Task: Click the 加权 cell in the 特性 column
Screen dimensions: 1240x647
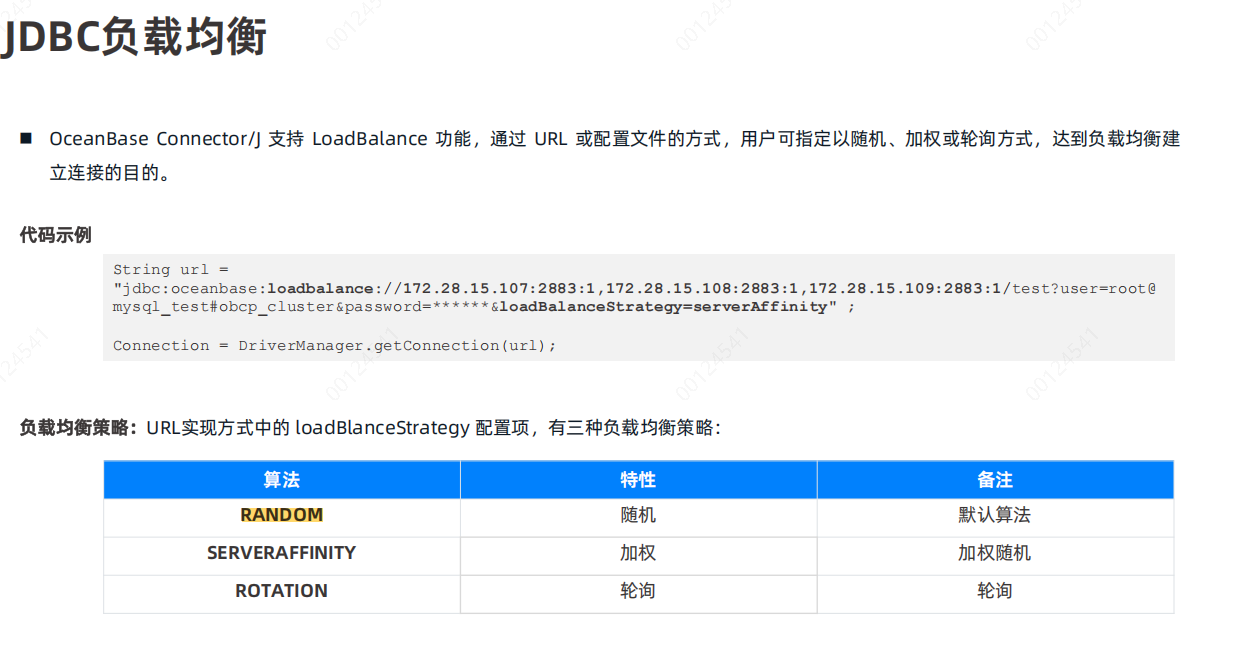Action: pyautogui.click(x=638, y=553)
